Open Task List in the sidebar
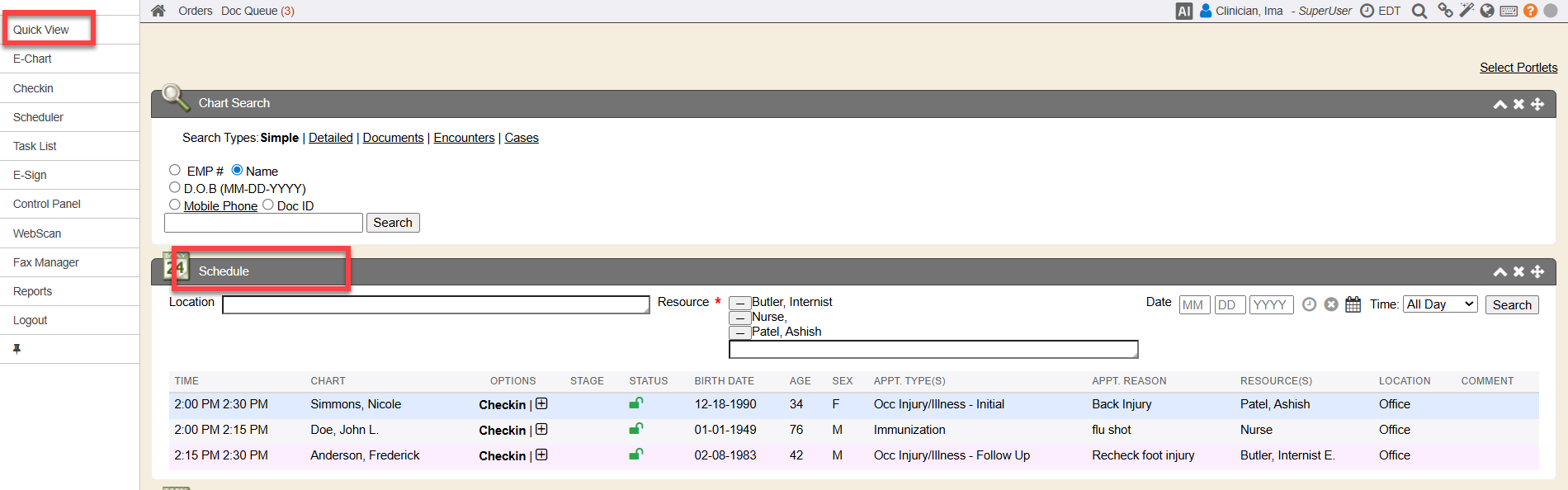1568x490 pixels. (35, 146)
